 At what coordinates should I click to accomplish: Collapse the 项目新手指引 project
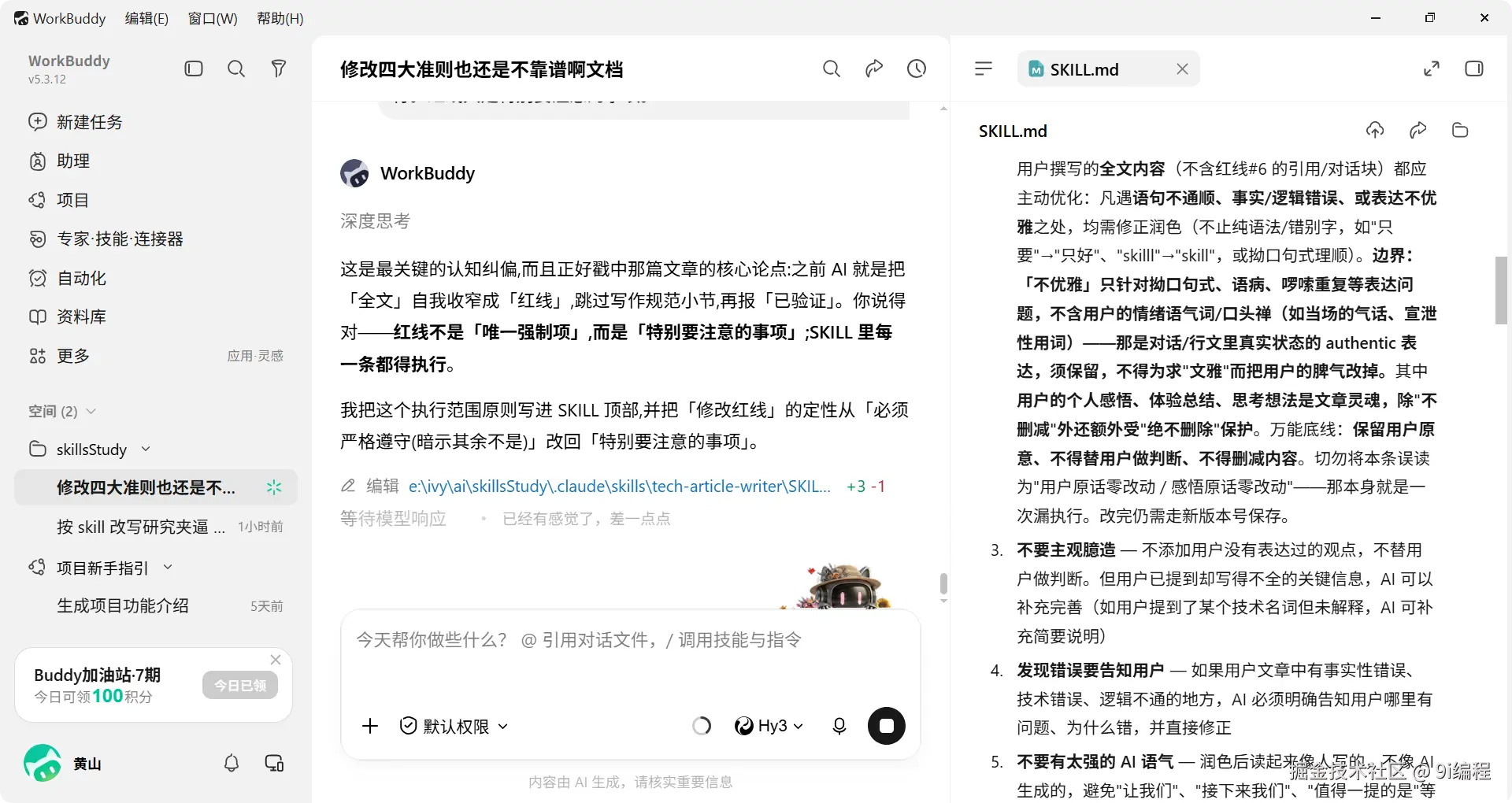[168, 568]
